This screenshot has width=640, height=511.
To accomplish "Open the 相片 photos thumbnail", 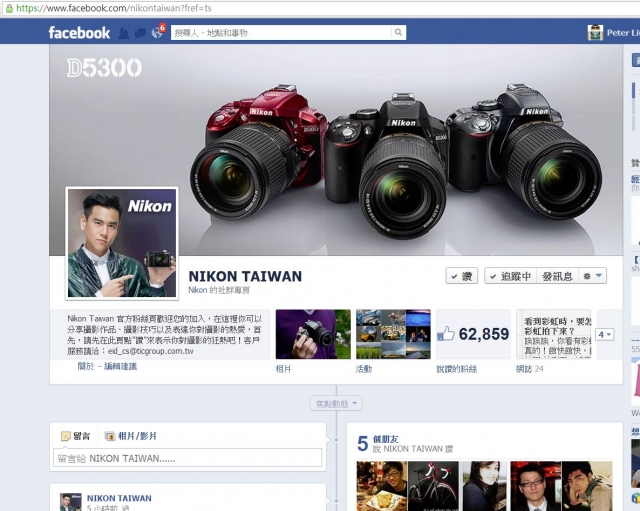I will tap(313, 334).
